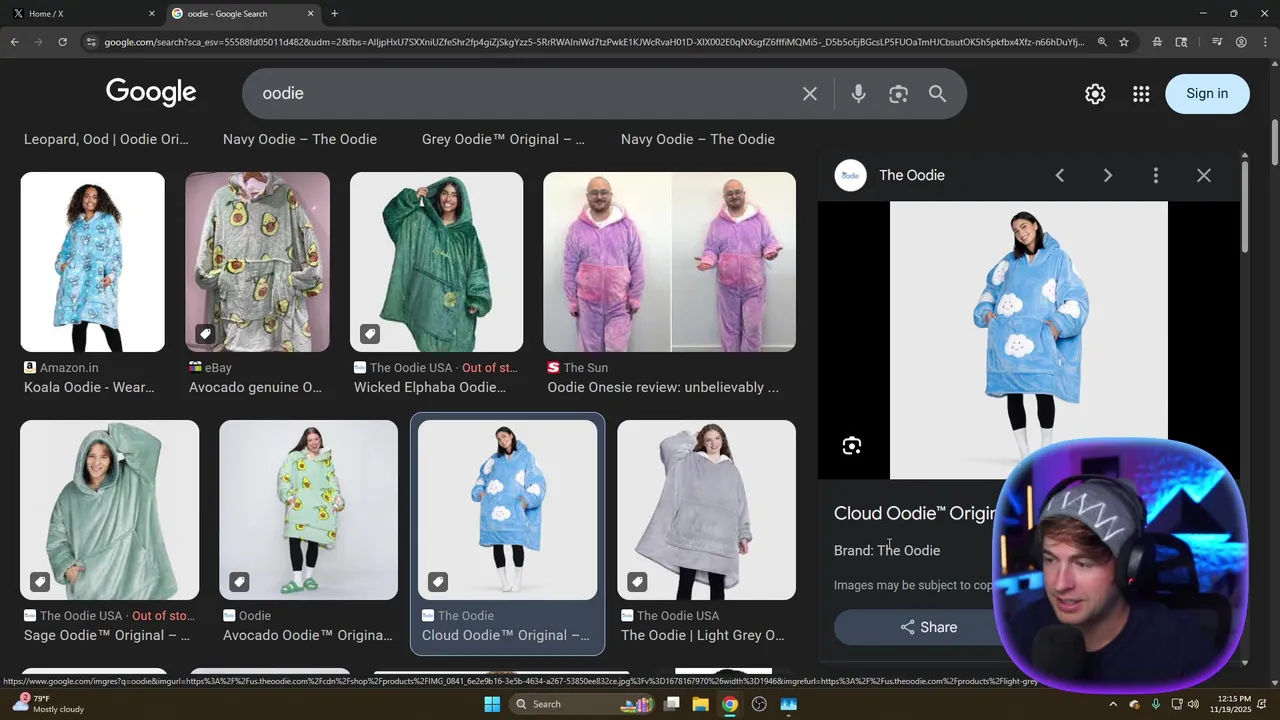Show next image in the preview panel
Screen dimensions: 1280x720
[x=1108, y=175]
